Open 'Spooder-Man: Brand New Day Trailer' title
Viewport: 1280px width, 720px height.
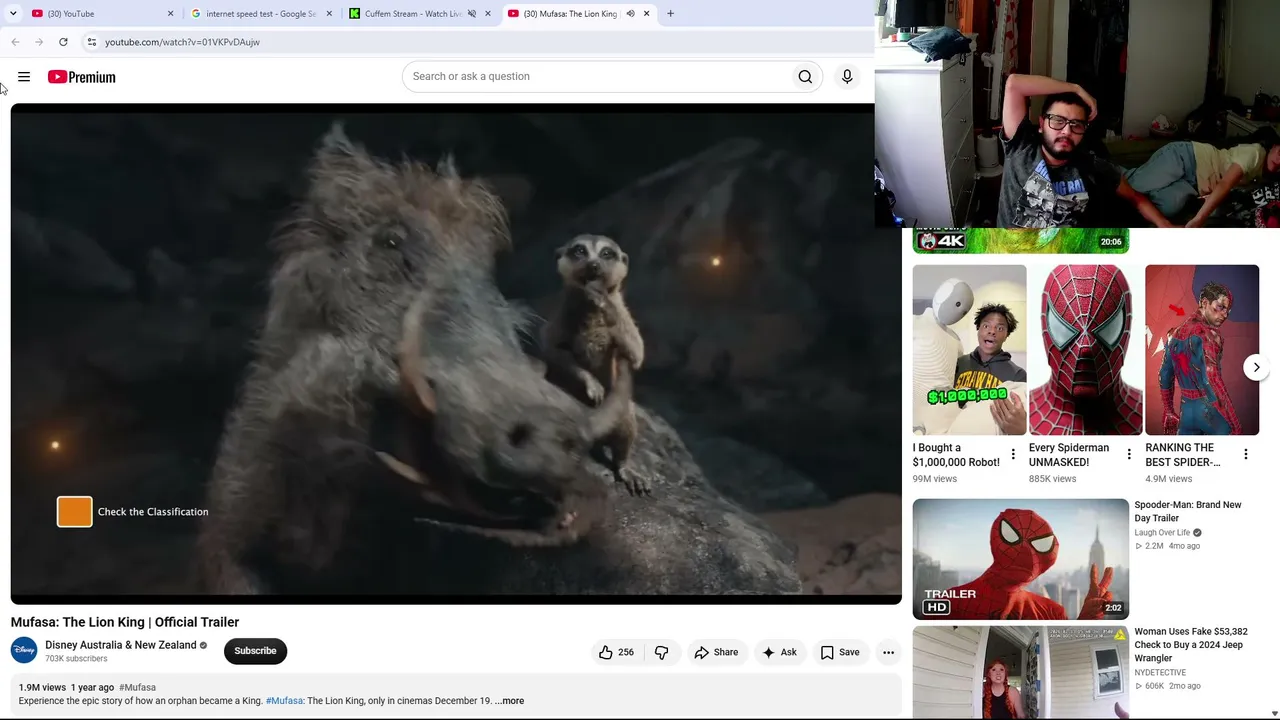pos(1188,511)
